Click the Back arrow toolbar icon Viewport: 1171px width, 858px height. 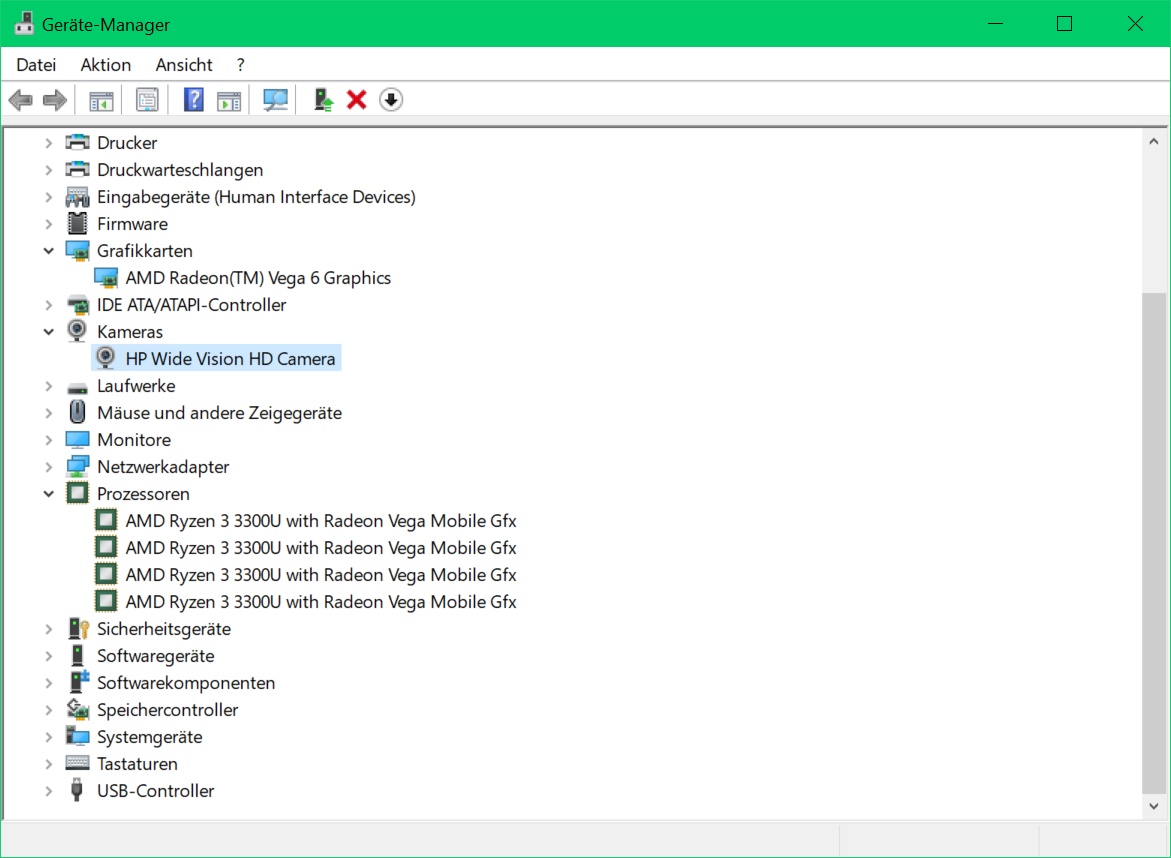(x=21, y=99)
